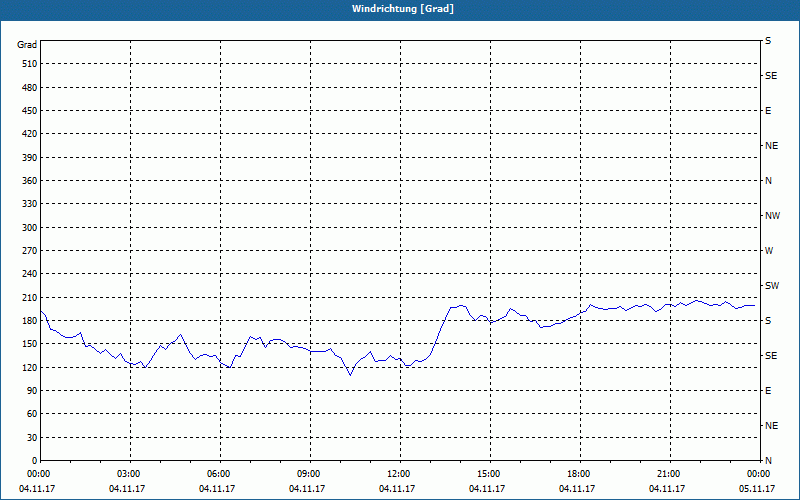Click the 'NE' label near the 390 gridline
The image size is (800, 500).
(x=771, y=146)
